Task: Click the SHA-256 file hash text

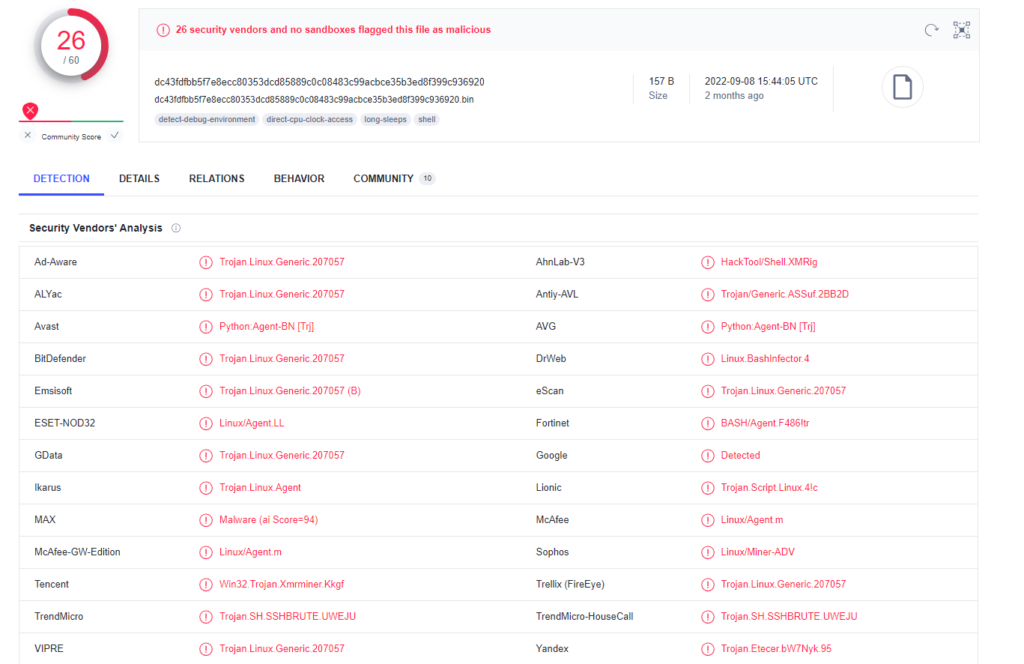Action: [x=319, y=82]
